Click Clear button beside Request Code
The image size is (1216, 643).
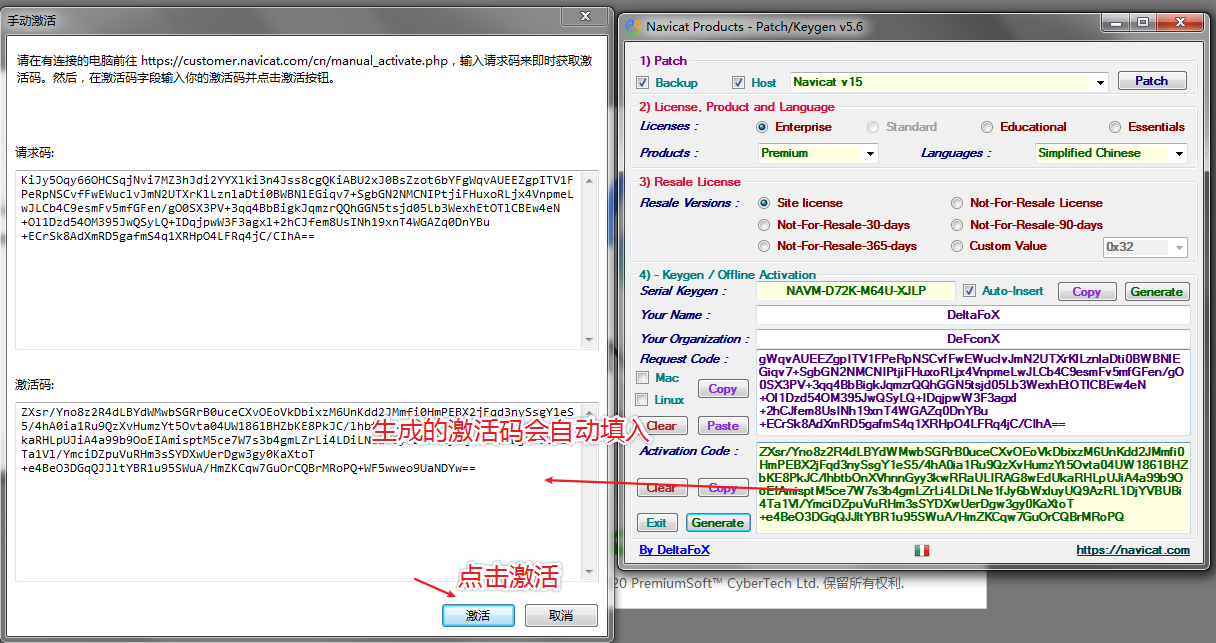point(661,425)
